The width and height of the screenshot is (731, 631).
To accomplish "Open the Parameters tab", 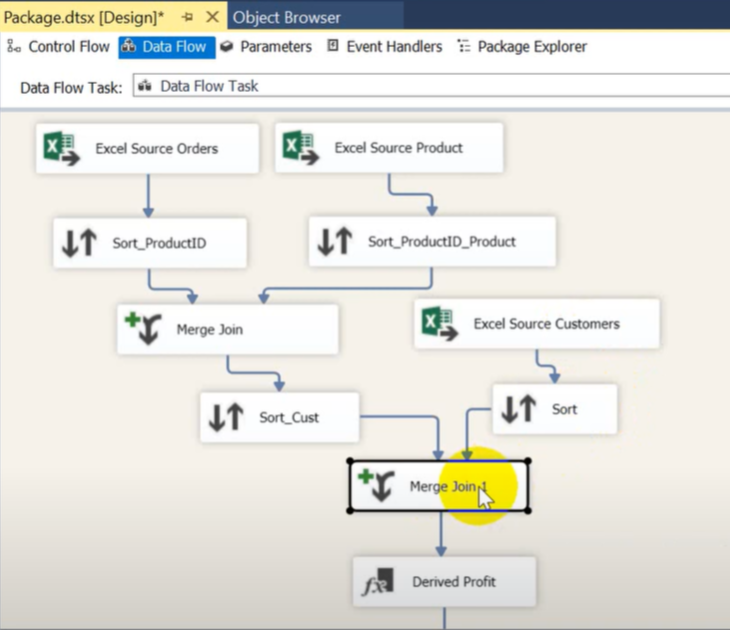I will [266, 47].
